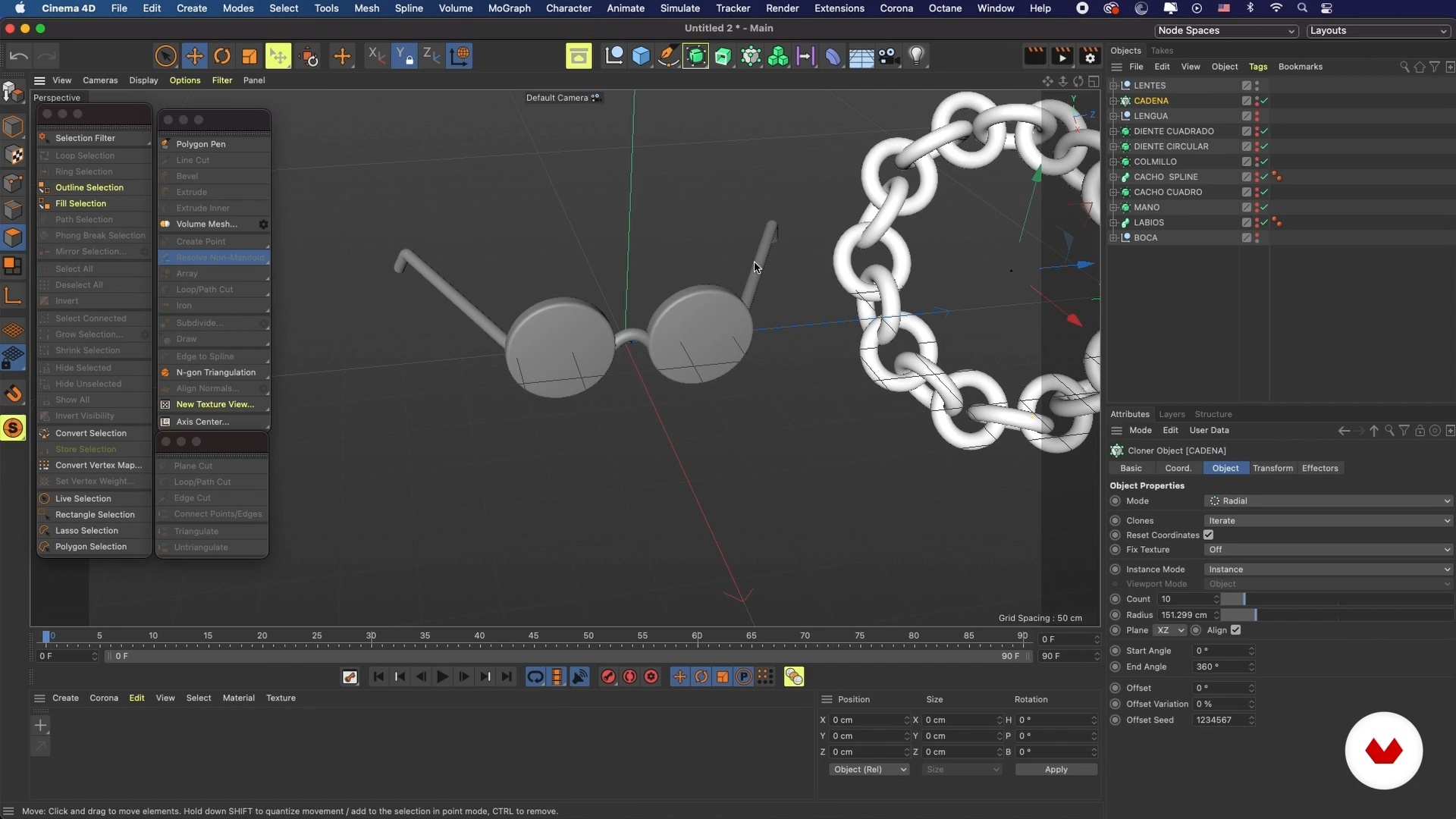Click the coordinate system world icon
This screenshot has height=819, width=1456.
click(x=459, y=55)
